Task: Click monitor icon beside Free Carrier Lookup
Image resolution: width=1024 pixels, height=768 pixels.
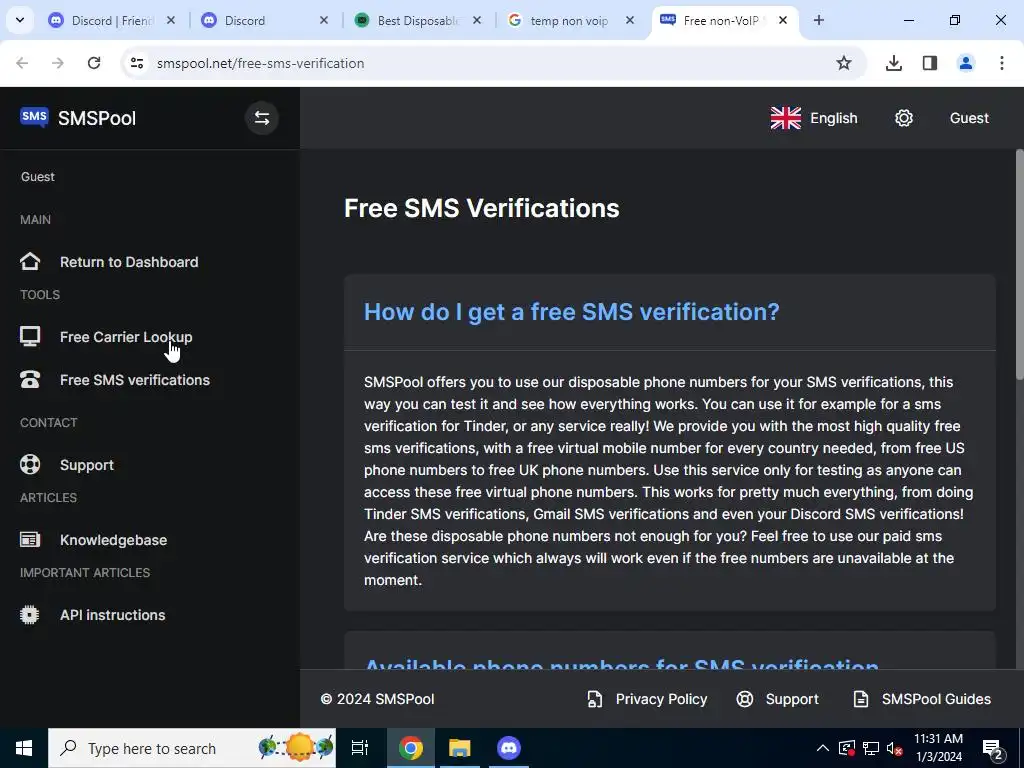Action: [30, 337]
